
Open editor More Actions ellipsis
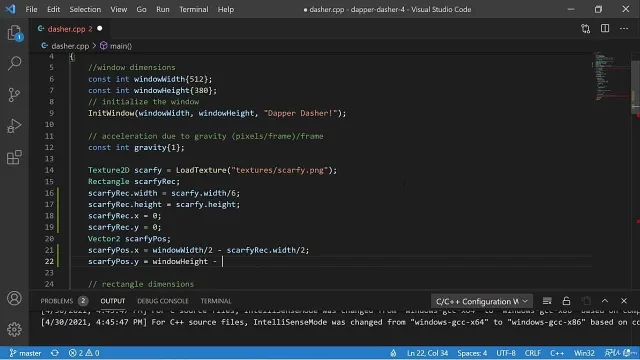(x=624, y=29)
